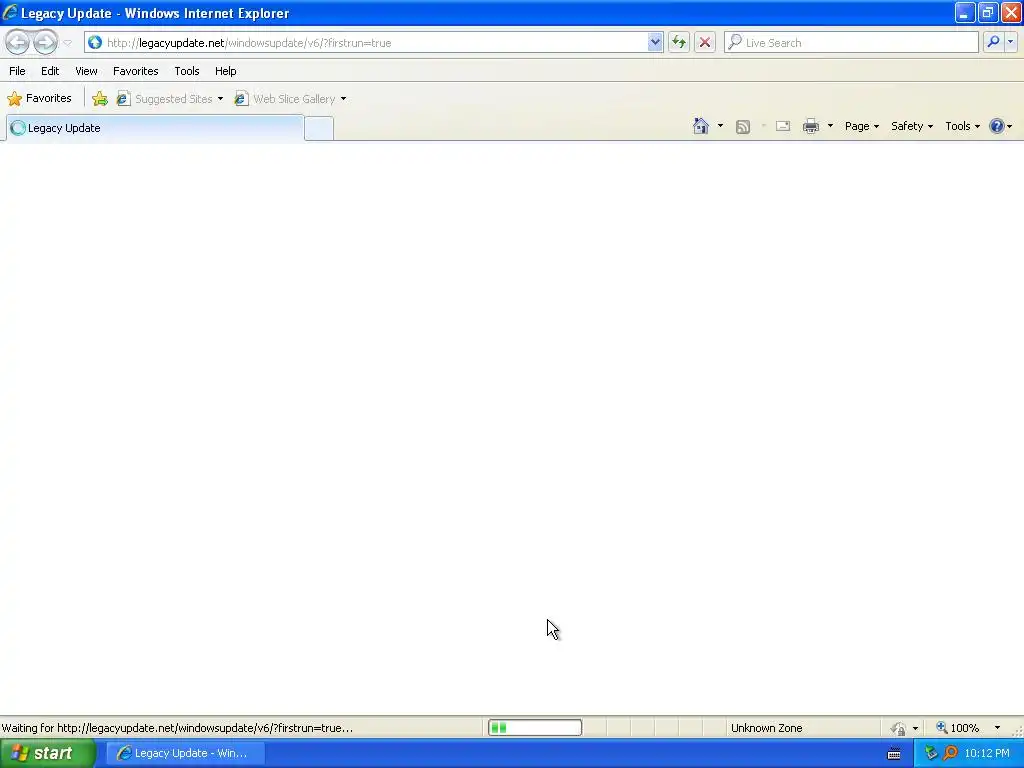Click the RSS Feeds icon

[743, 127]
